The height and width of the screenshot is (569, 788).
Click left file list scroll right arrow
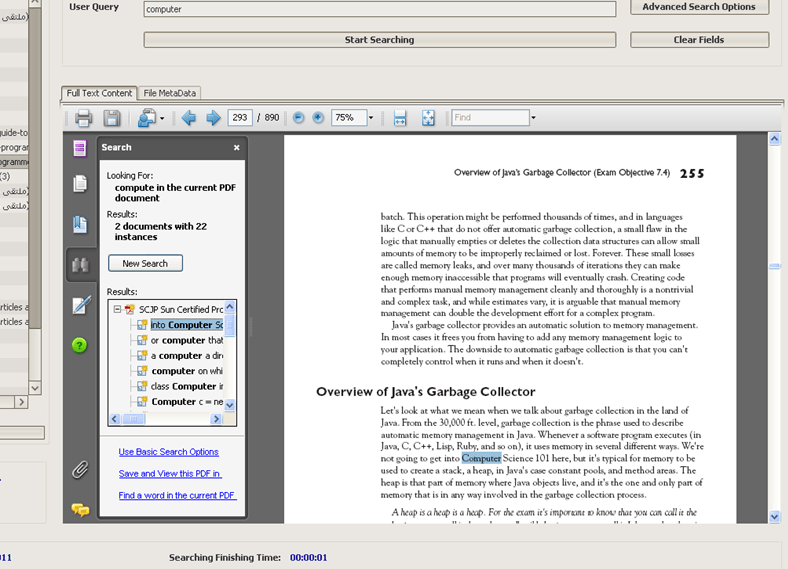point(21,402)
